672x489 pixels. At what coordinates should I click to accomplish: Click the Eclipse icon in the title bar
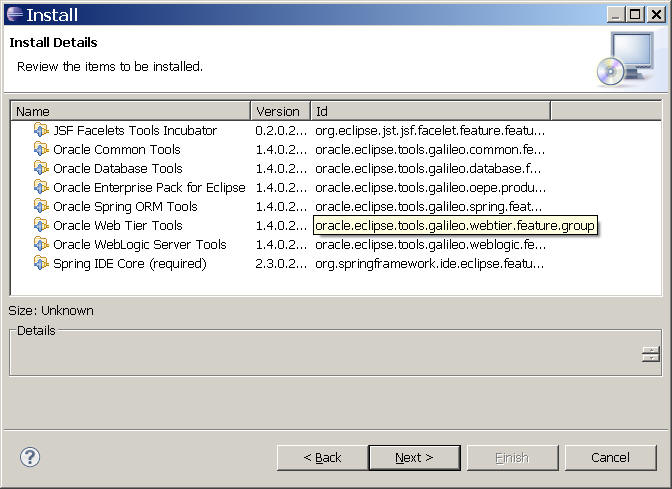point(15,14)
